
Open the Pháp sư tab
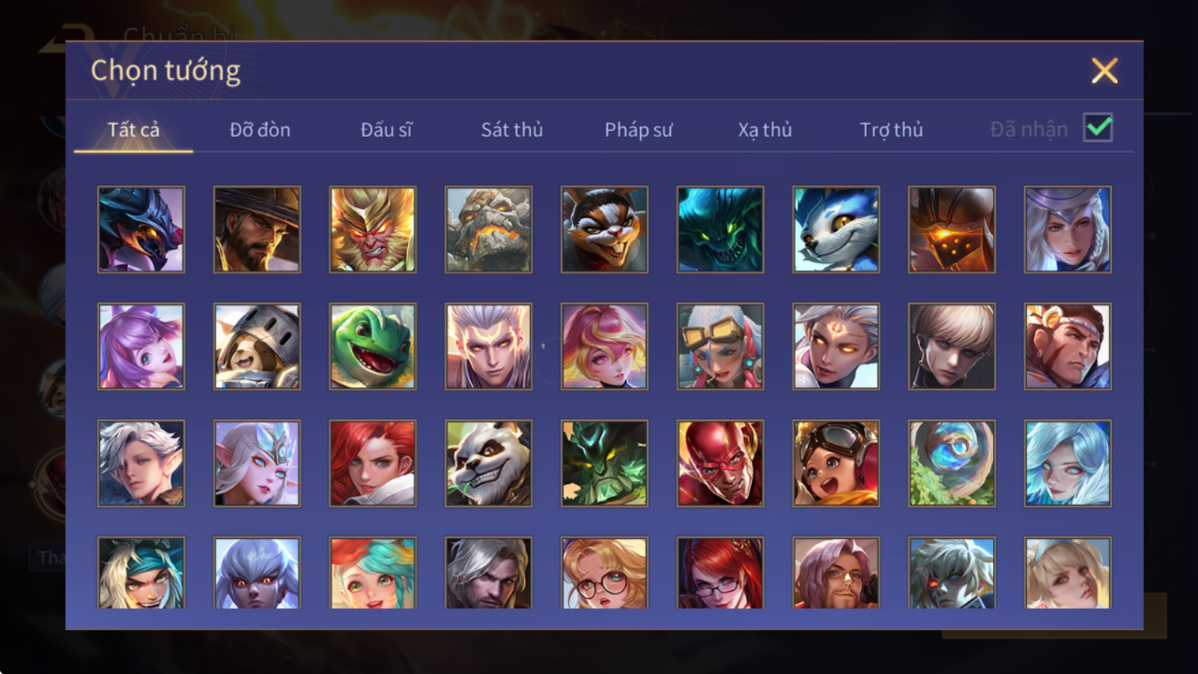pos(639,130)
